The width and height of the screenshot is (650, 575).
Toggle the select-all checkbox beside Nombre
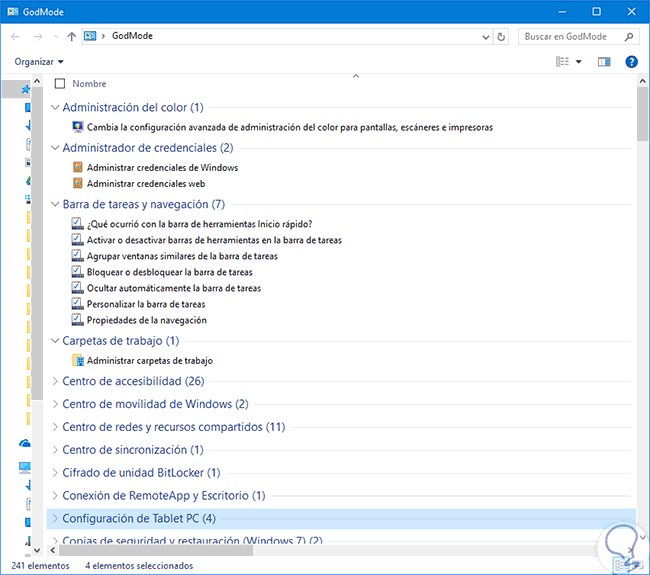click(x=60, y=84)
